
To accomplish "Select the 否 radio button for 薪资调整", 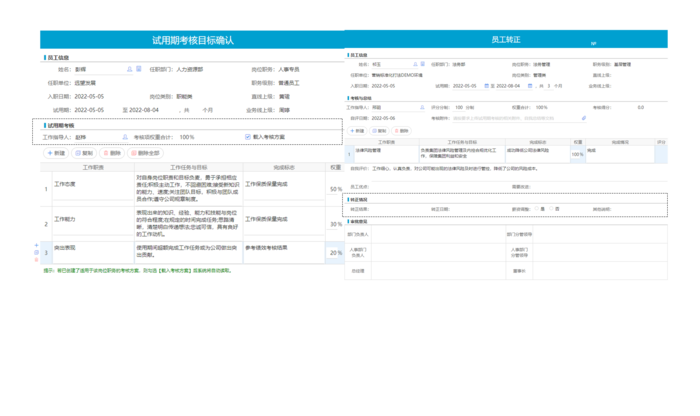I will coord(550,208).
